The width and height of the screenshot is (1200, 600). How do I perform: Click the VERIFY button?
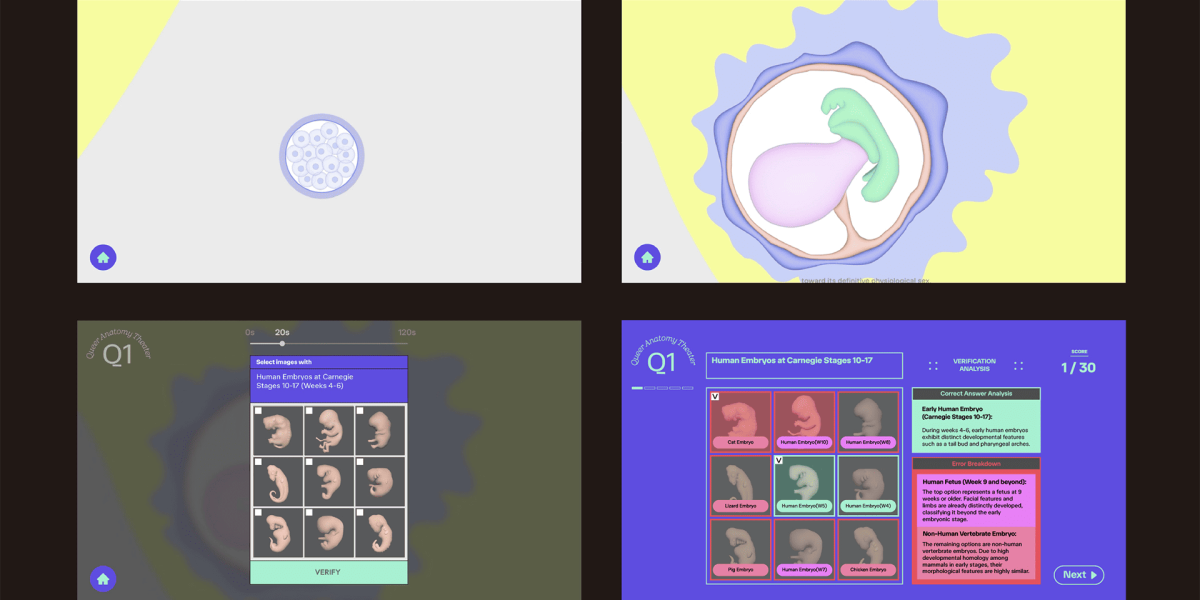[328, 572]
